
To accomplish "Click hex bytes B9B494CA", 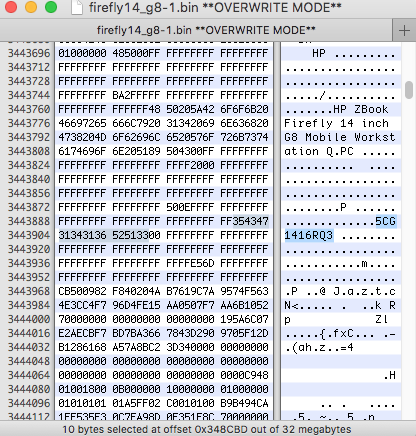I will 244,403.
